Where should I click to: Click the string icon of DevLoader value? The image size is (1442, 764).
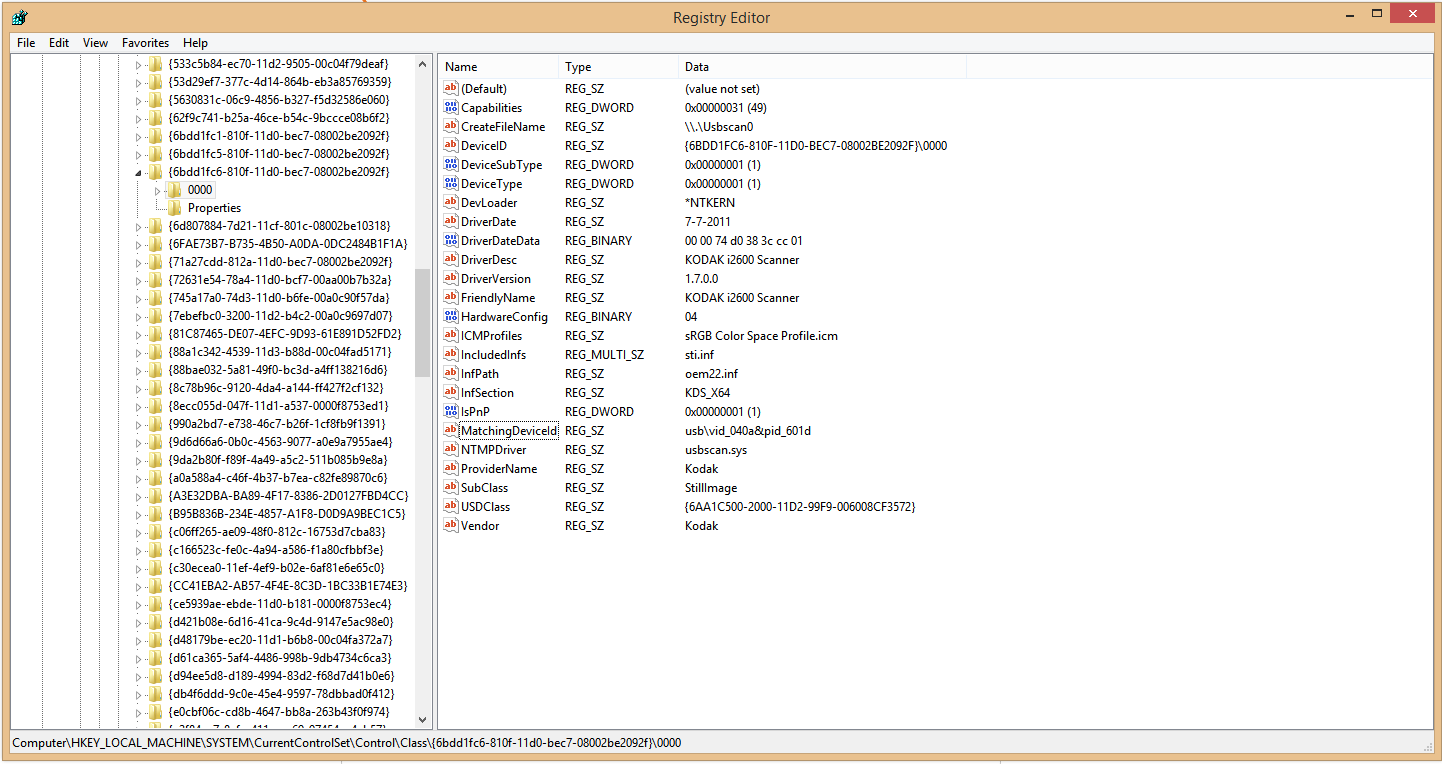coord(450,203)
